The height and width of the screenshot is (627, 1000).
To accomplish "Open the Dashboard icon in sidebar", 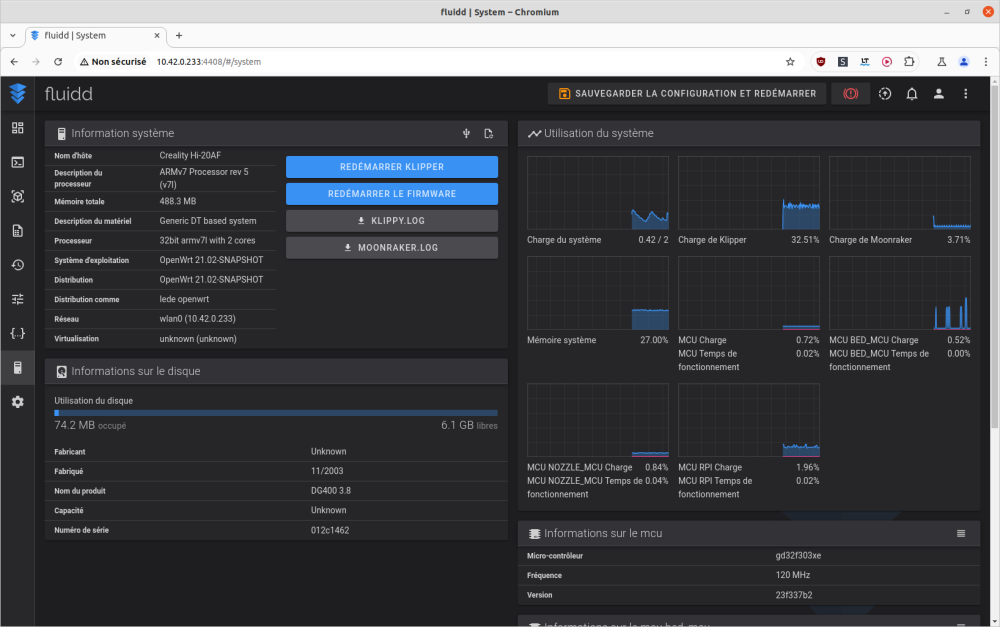I will point(17,128).
